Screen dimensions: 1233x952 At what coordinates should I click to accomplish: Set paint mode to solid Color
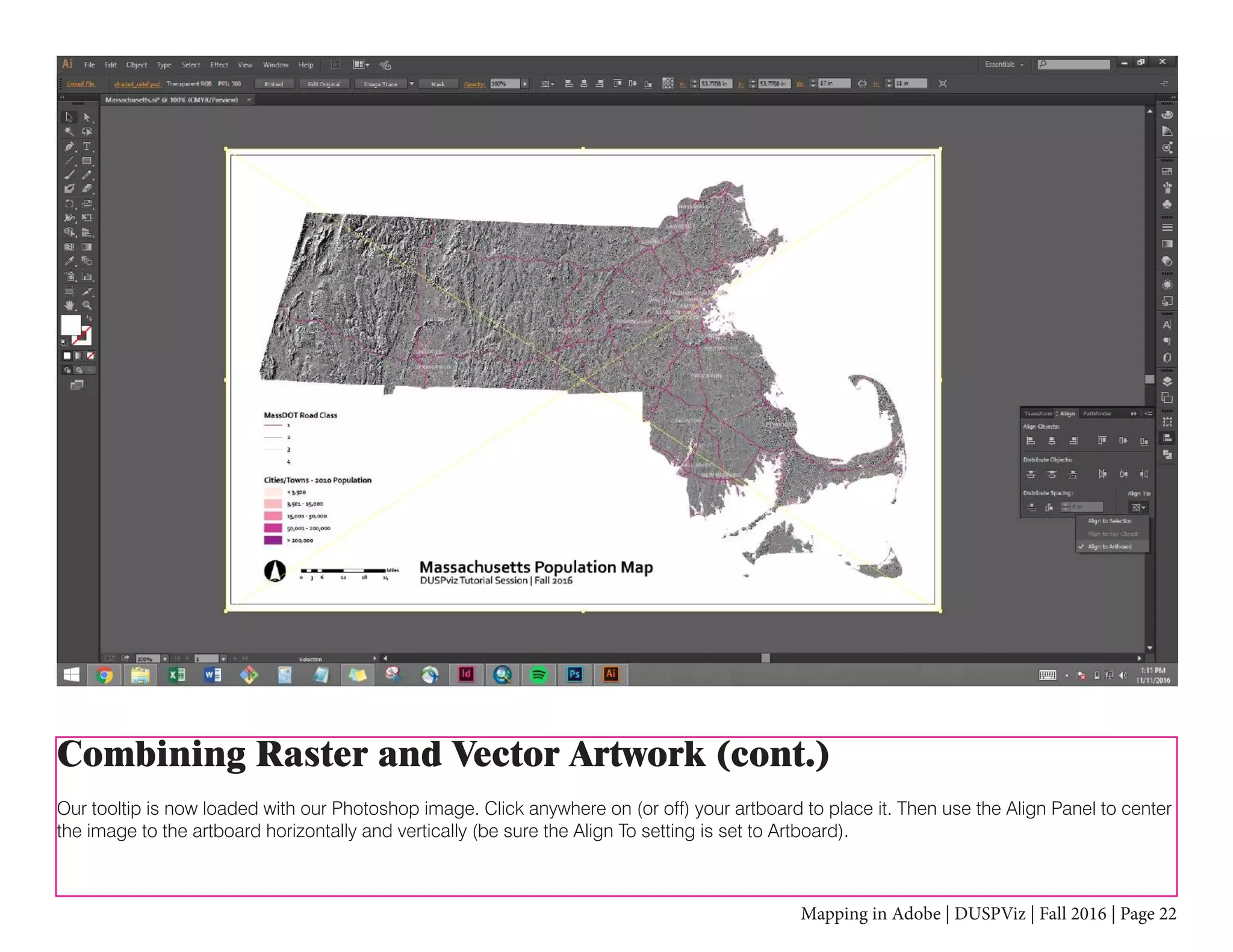point(67,356)
